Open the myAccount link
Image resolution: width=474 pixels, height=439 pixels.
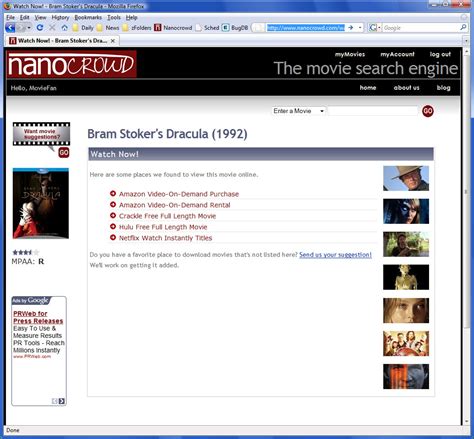pyautogui.click(x=397, y=54)
